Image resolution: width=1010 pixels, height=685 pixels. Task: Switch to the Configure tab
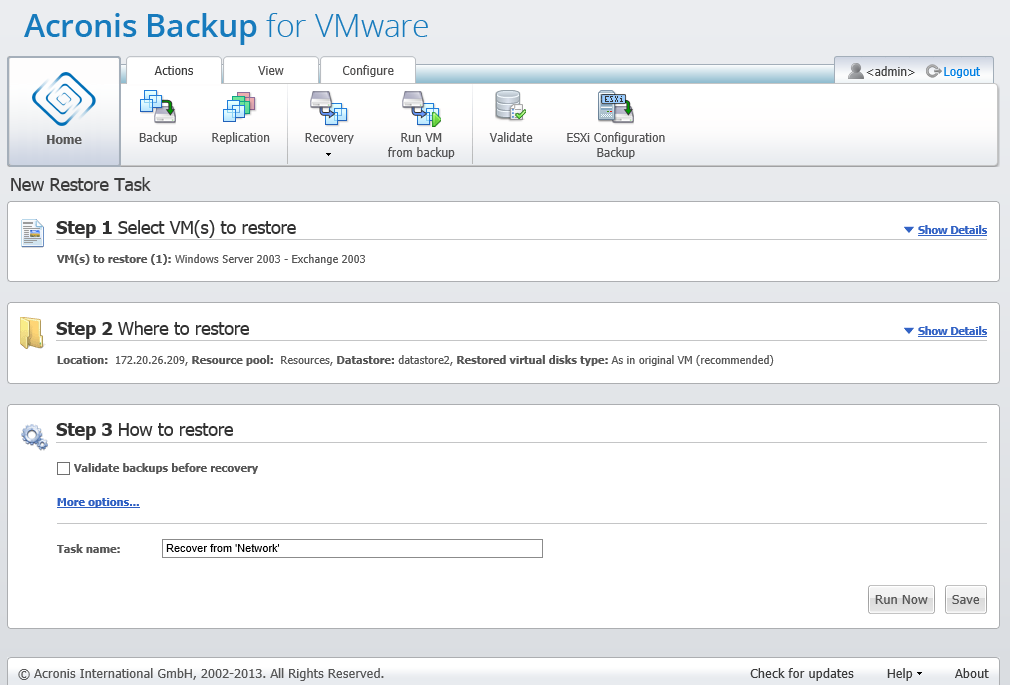point(368,70)
